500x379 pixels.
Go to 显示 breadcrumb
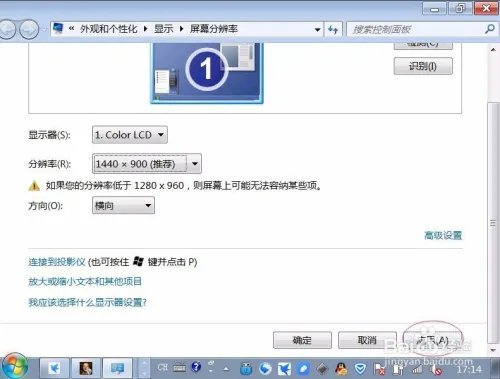click(163, 29)
